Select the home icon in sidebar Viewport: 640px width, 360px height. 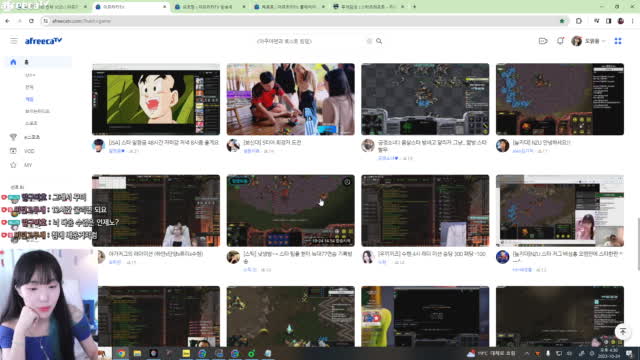click(x=13, y=62)
